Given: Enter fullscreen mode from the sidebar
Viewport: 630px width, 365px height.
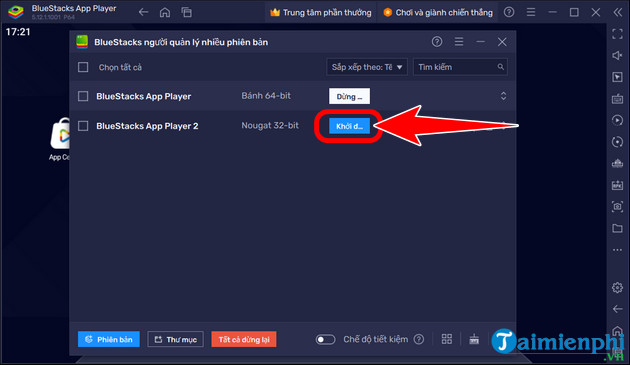Looking at the screenshot, I should pos(618,34).
